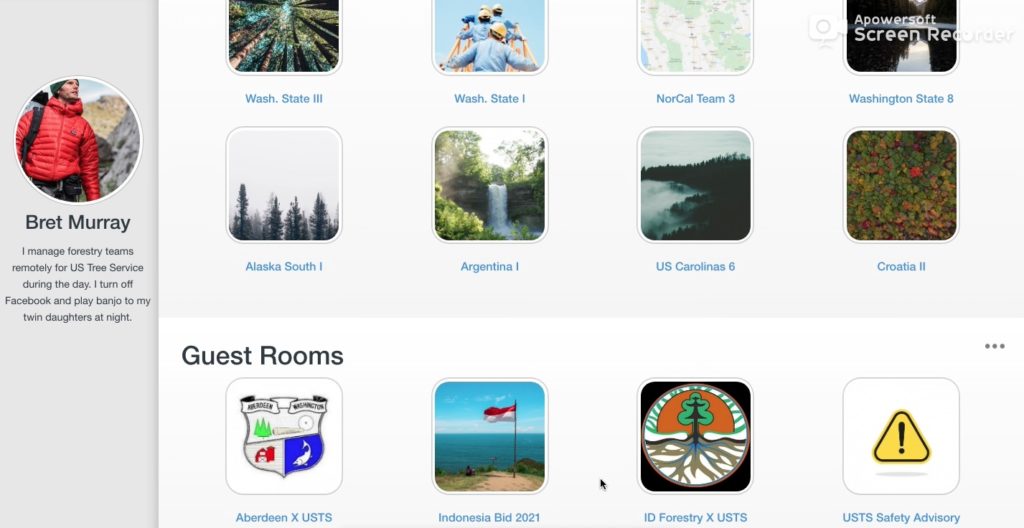
Task: Click the Wash. State I link
Action: [490, 99]
